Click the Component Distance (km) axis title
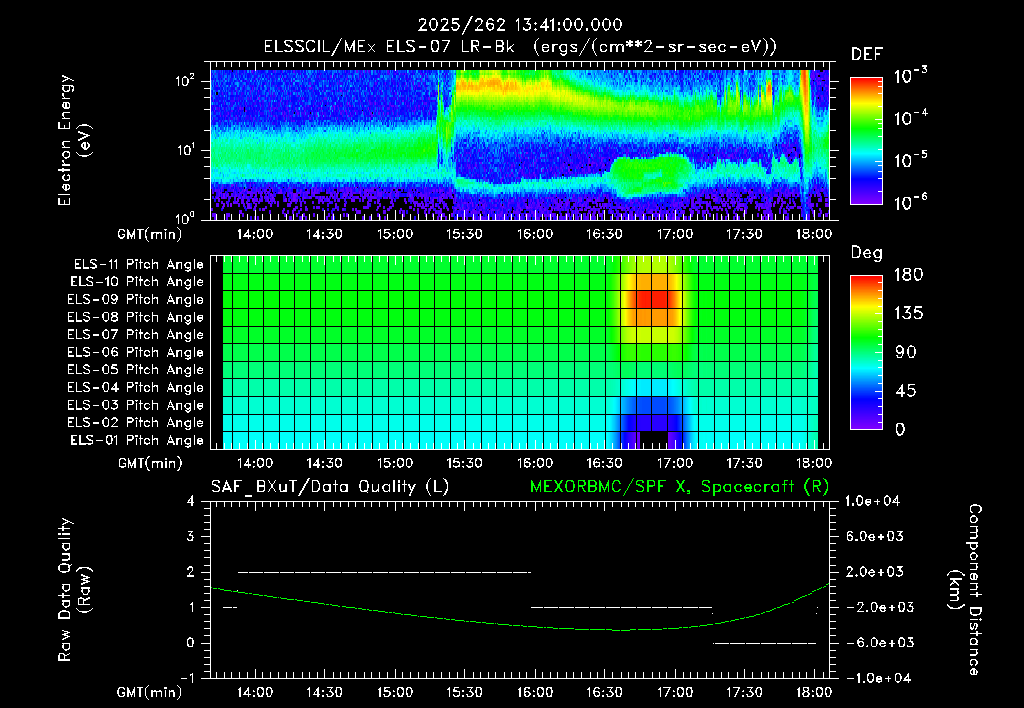This screenshot has width=1024, height=708. coord(965,589)
